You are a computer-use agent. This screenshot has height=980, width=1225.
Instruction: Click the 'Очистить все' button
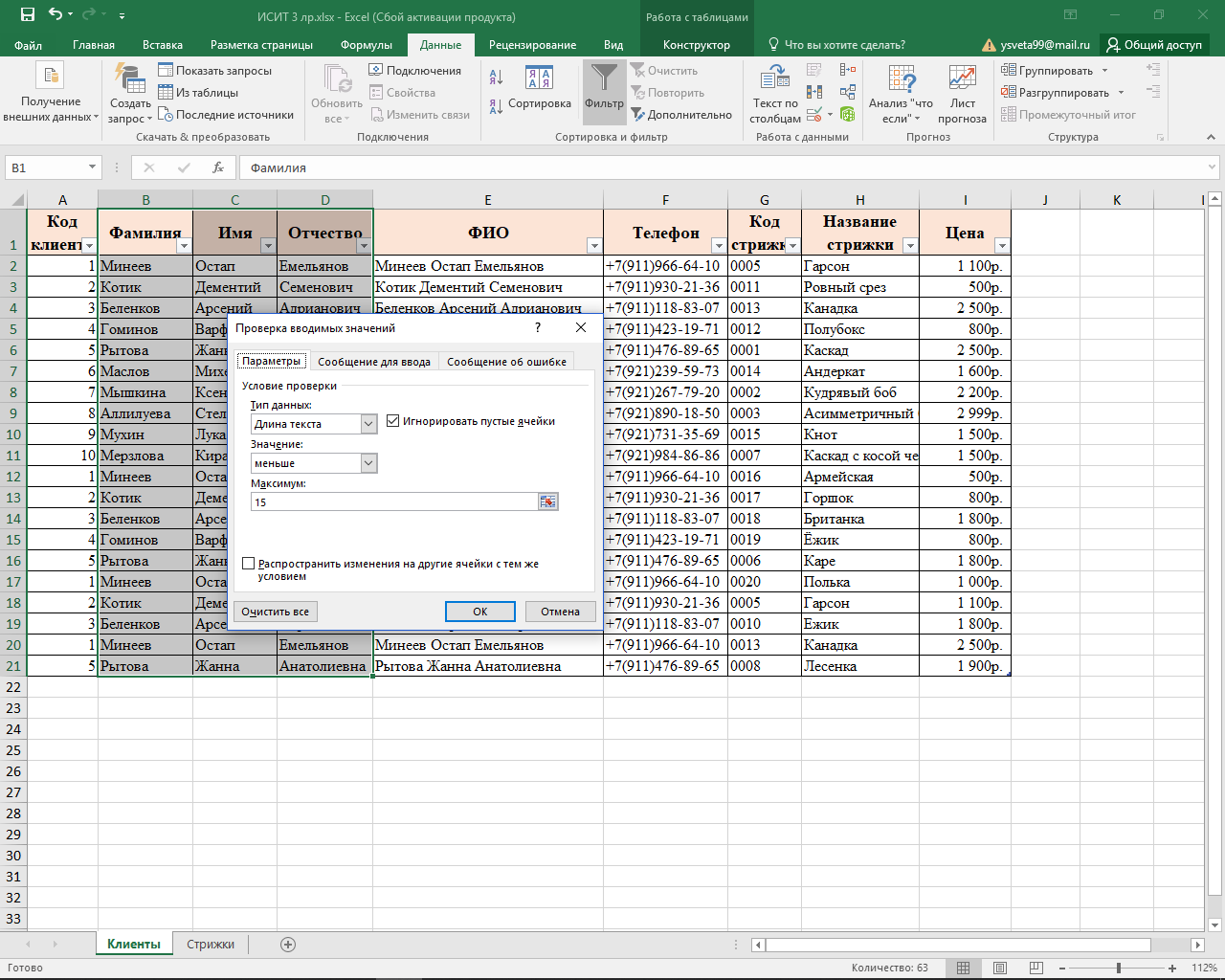pos(275,612)
